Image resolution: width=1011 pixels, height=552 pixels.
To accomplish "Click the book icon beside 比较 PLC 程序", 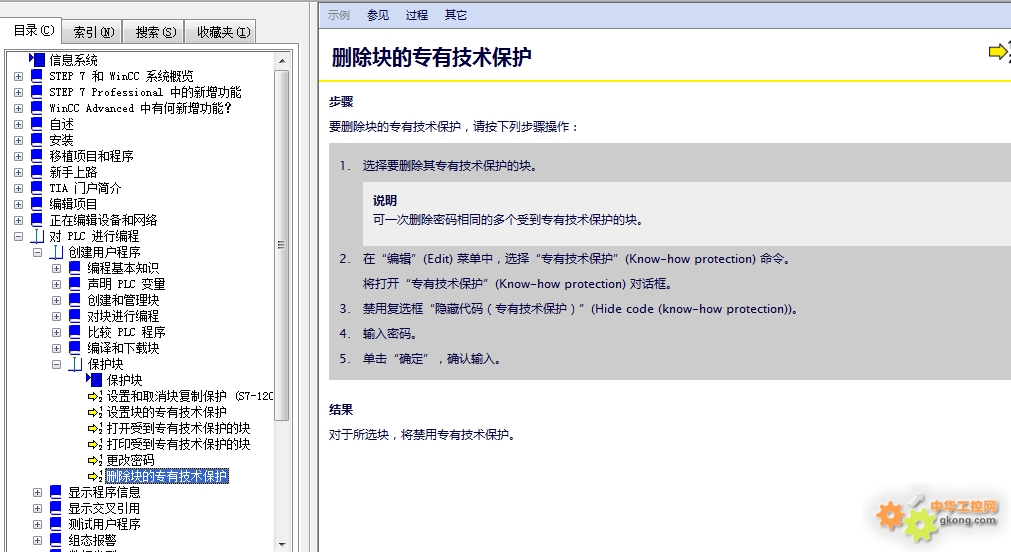I will (75, 332).
